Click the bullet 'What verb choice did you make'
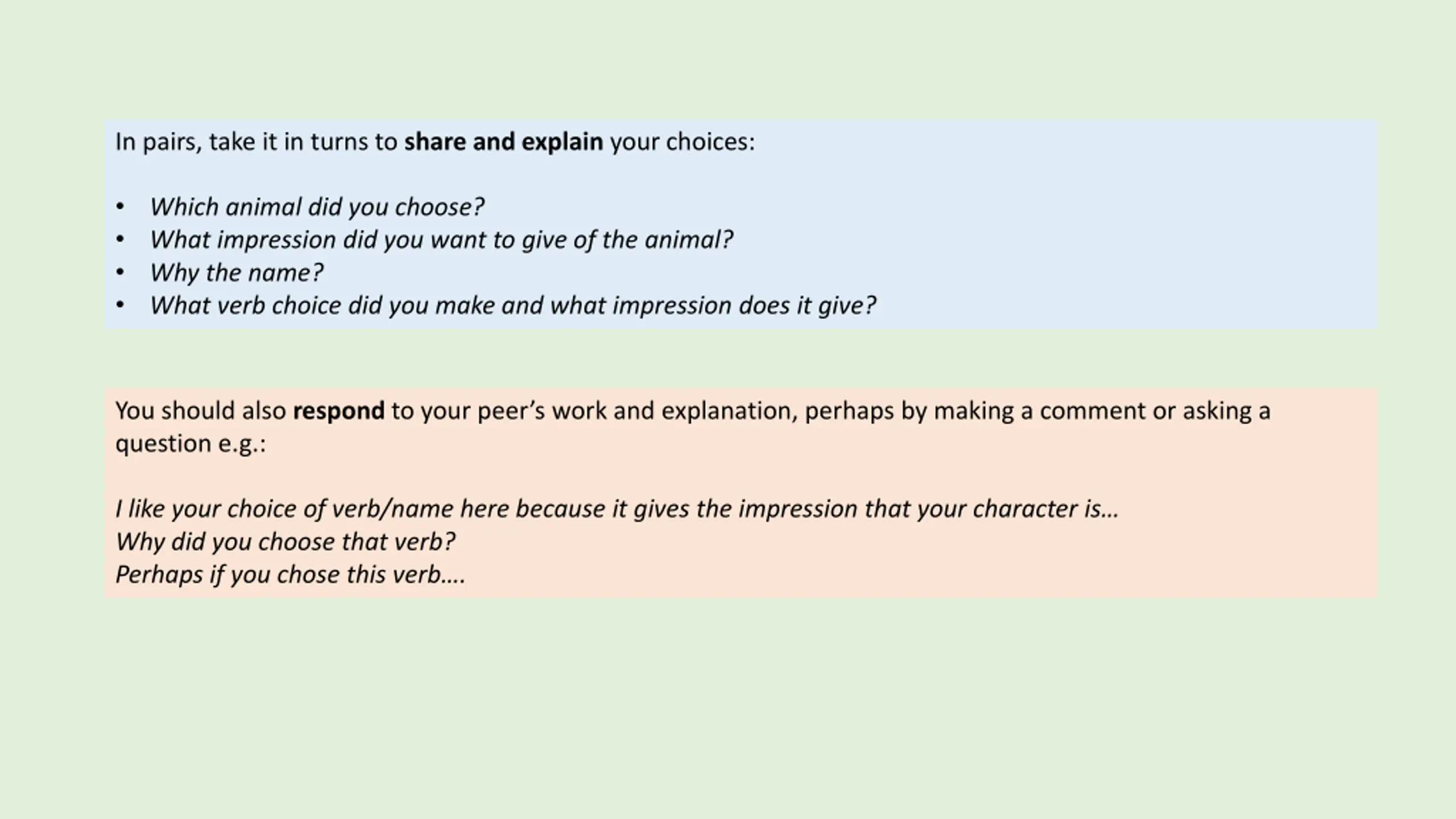 pyautogui.click(x=512, y=306)
